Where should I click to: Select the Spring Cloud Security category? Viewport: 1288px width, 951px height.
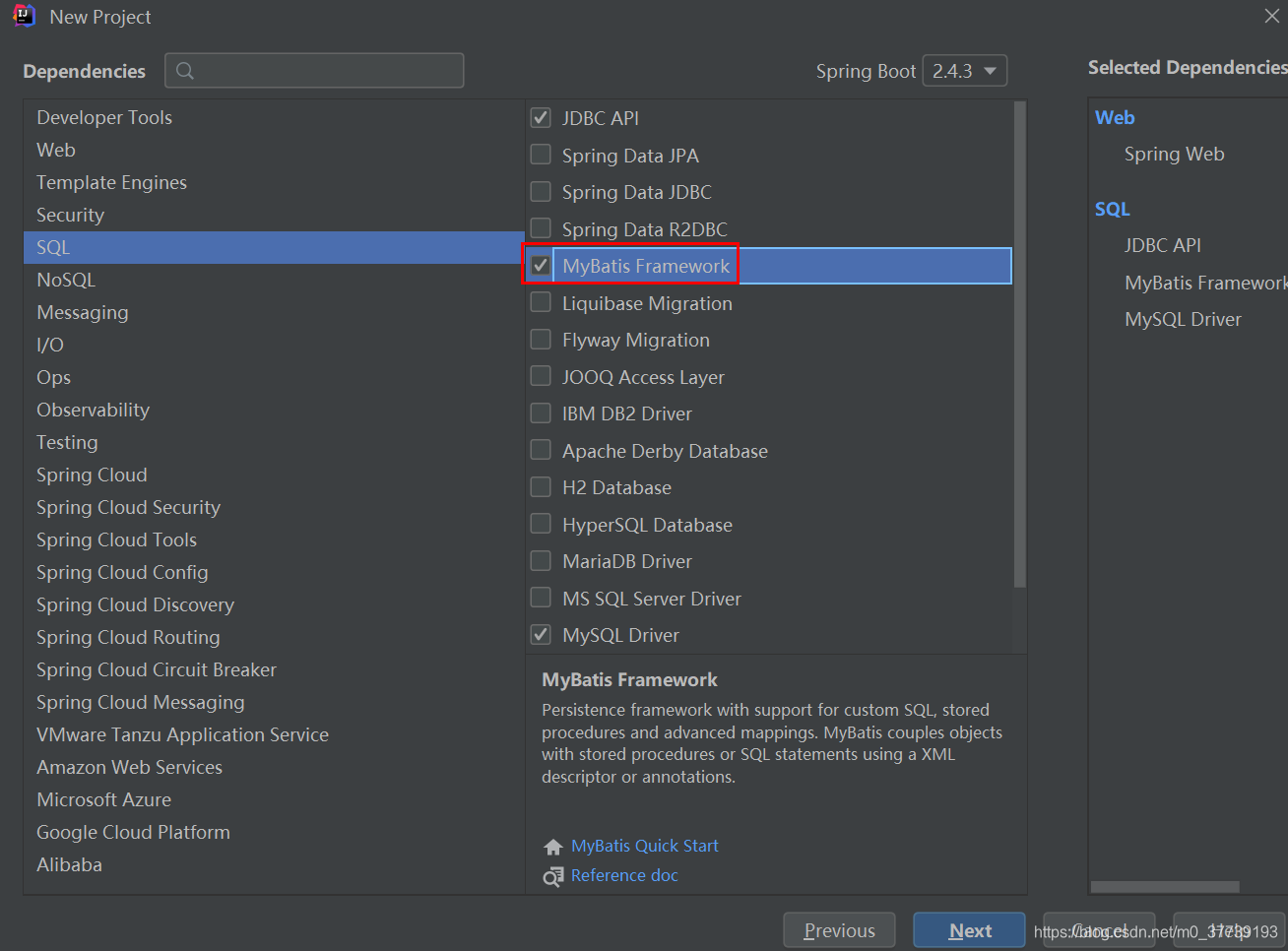tap(274, 507)
